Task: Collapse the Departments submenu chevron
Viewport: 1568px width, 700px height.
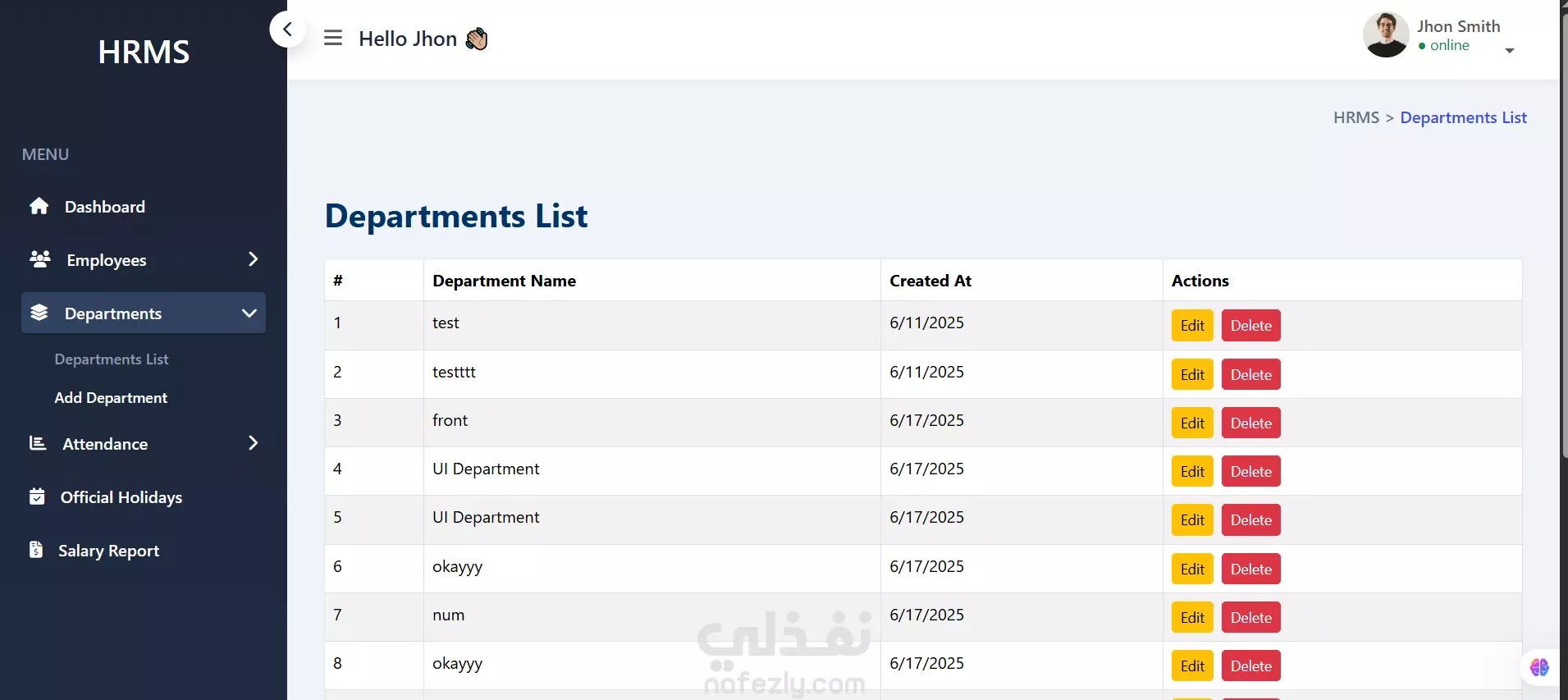Action: [249, 313]
